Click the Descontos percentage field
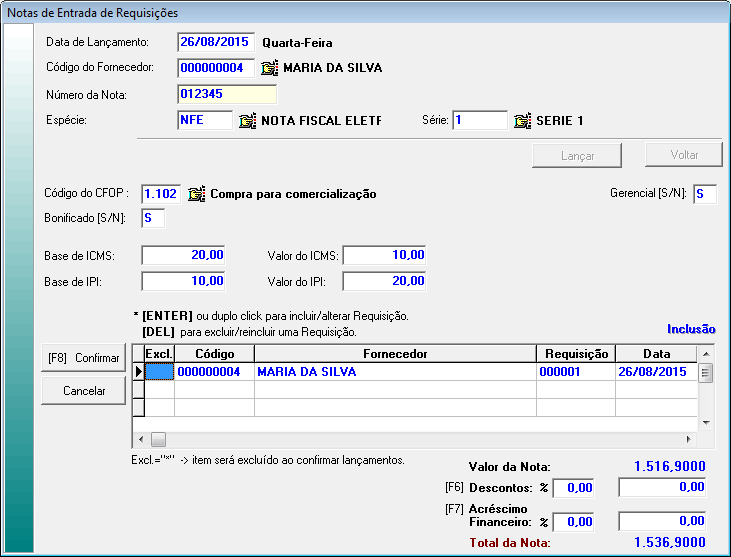The height and width of the screenshot is (557, 731). click(573, 489)
